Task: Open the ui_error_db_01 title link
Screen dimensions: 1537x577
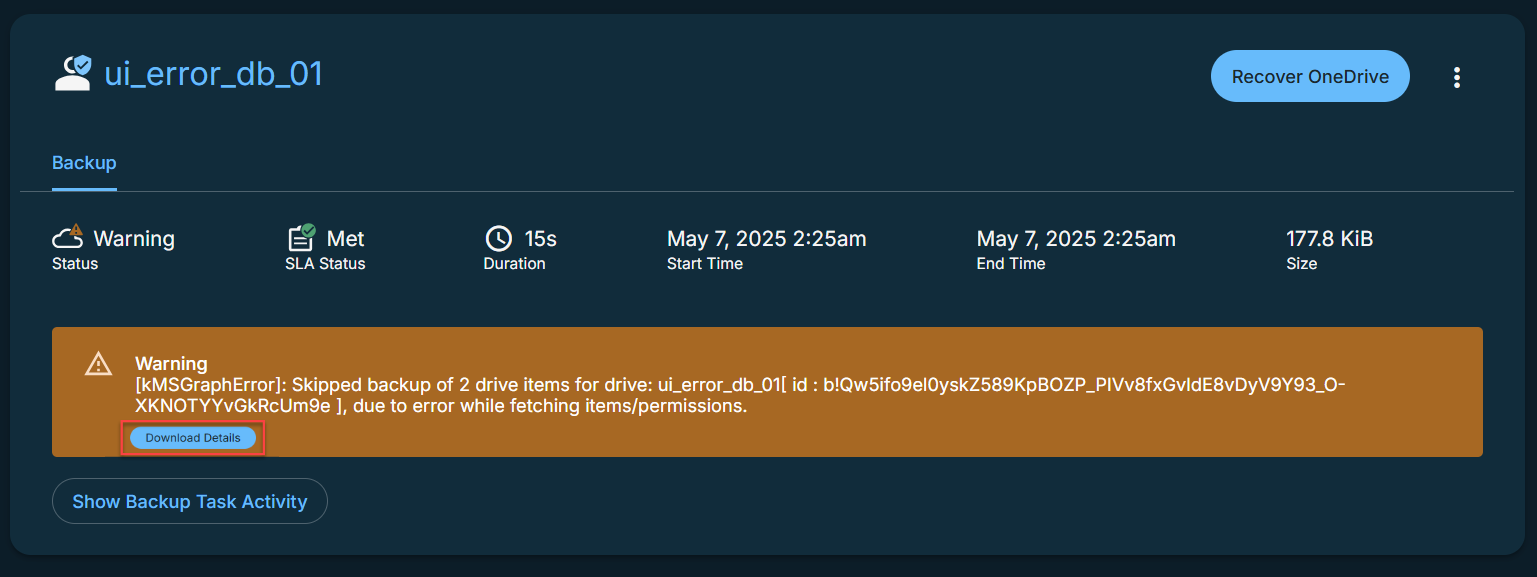Action: click(213, 74)
